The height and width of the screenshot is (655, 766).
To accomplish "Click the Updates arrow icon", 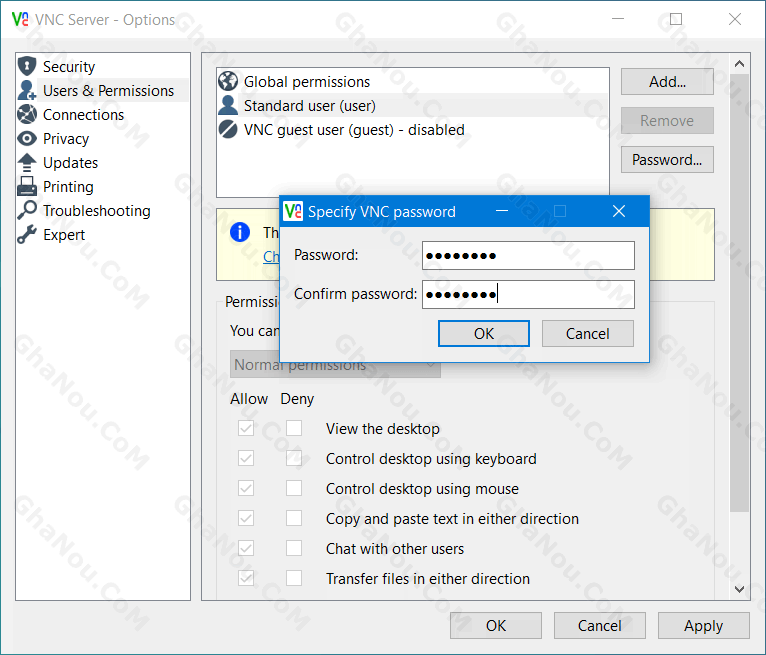I will [27, 163].
